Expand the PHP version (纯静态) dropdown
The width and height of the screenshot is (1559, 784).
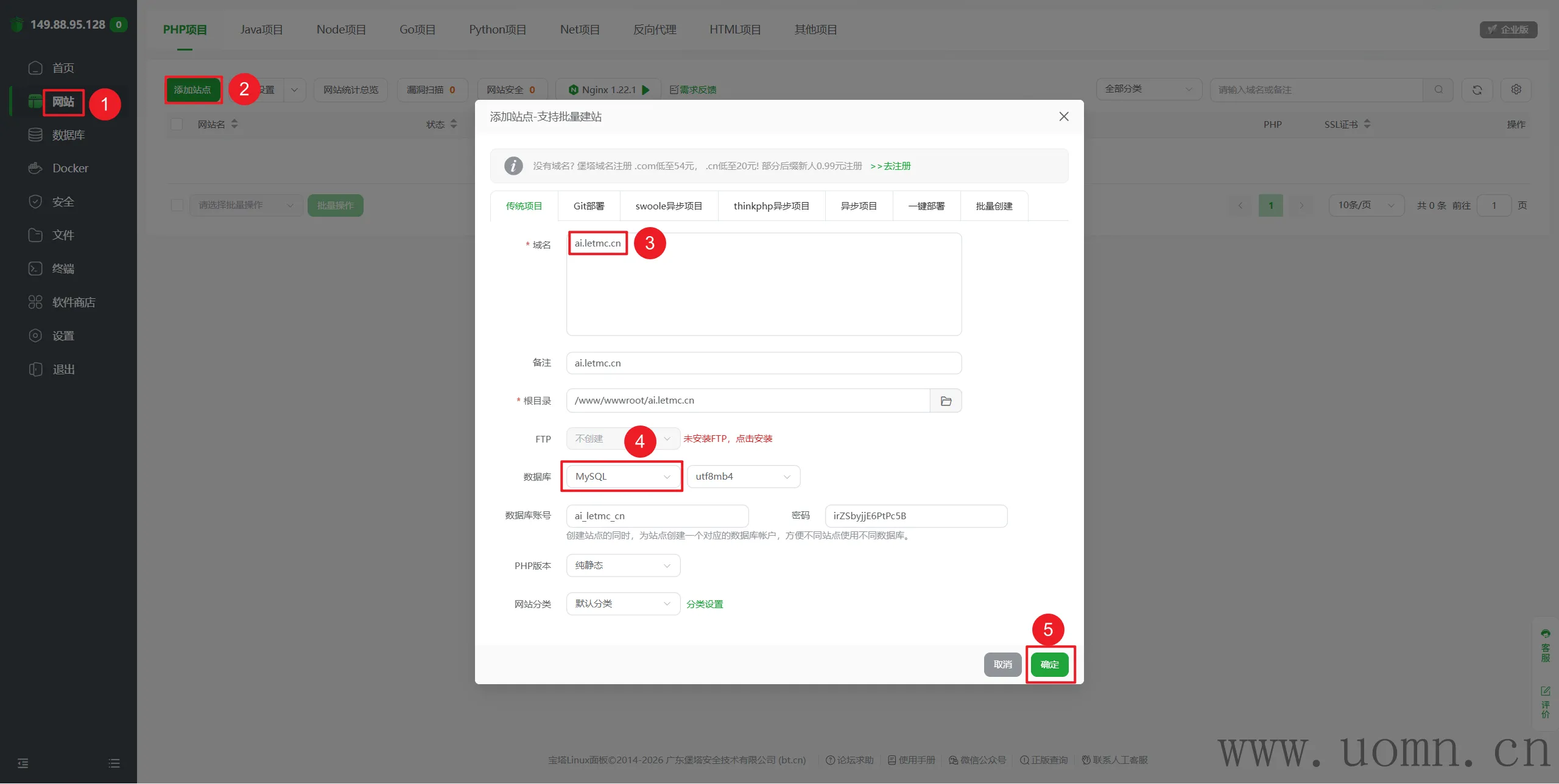coord(622,565)
